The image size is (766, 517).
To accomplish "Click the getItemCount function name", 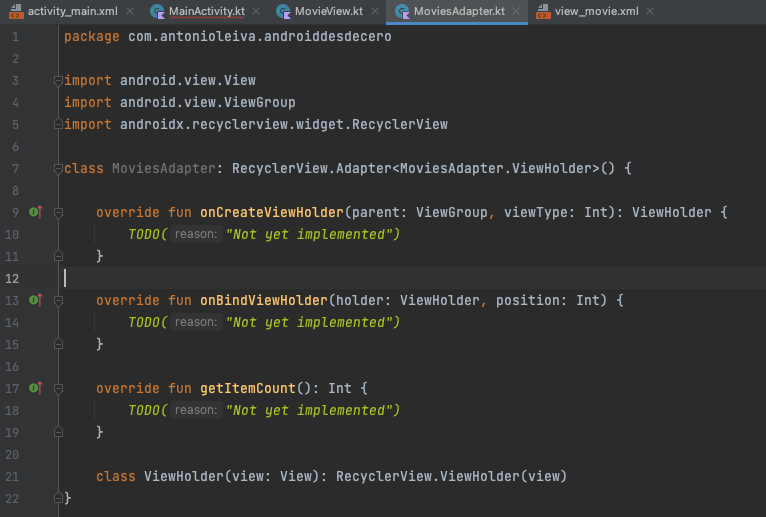I will pyautogui.click(x=248, y=388).
